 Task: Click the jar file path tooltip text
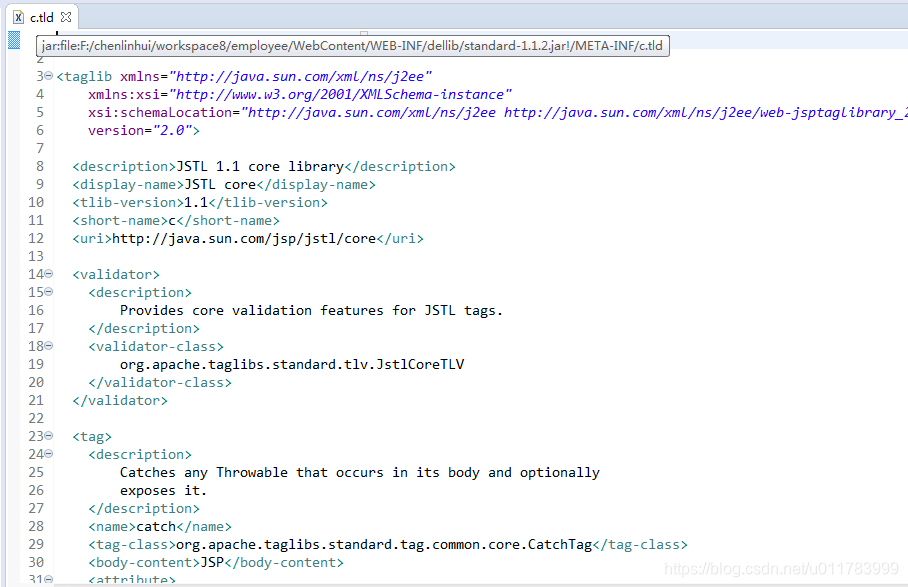point(352,46)
